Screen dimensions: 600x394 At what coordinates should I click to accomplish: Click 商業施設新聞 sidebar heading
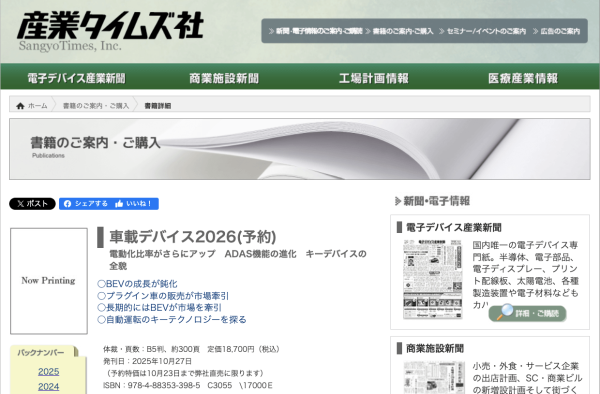[x=435, y=348]
